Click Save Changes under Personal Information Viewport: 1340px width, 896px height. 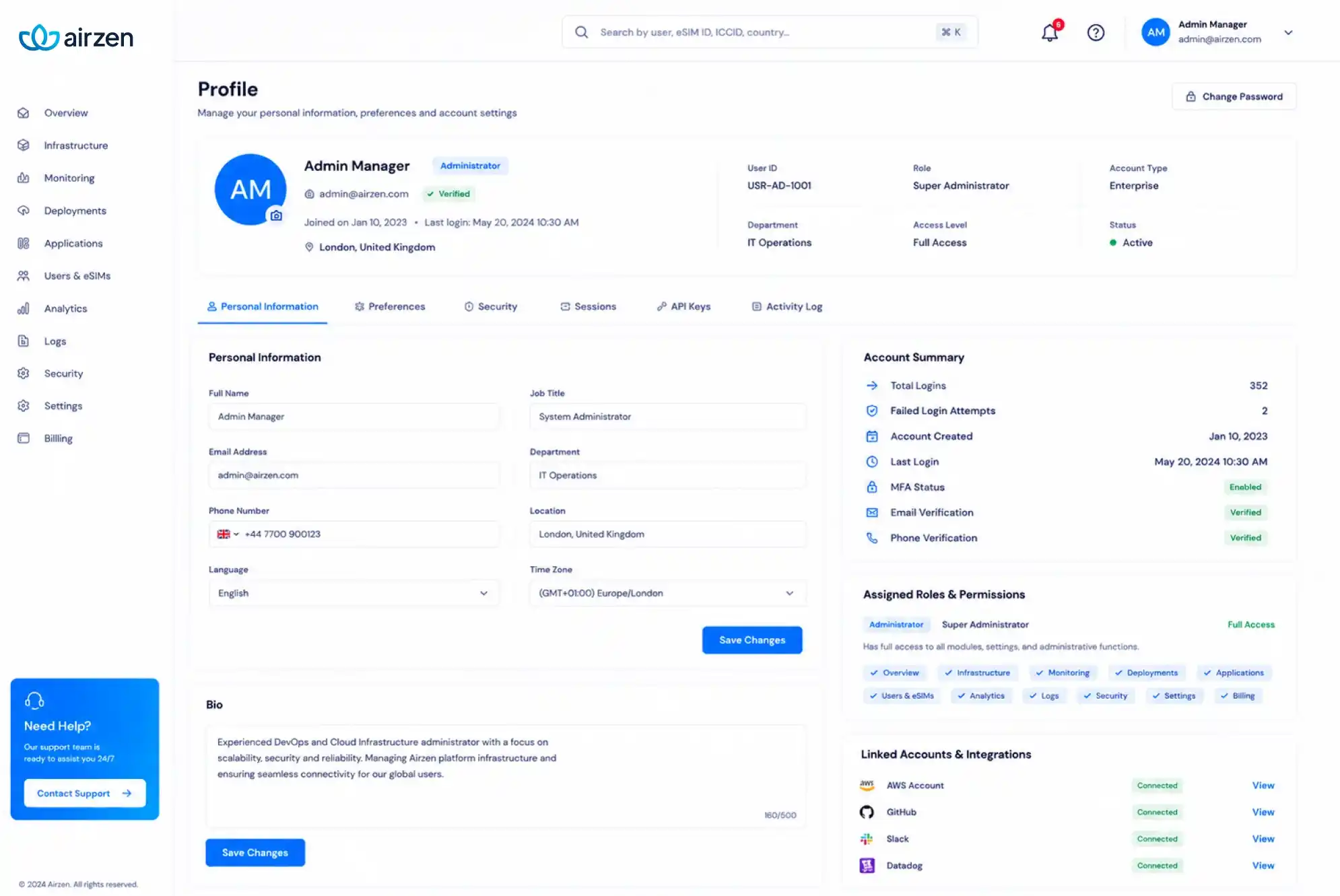[752, 640]
